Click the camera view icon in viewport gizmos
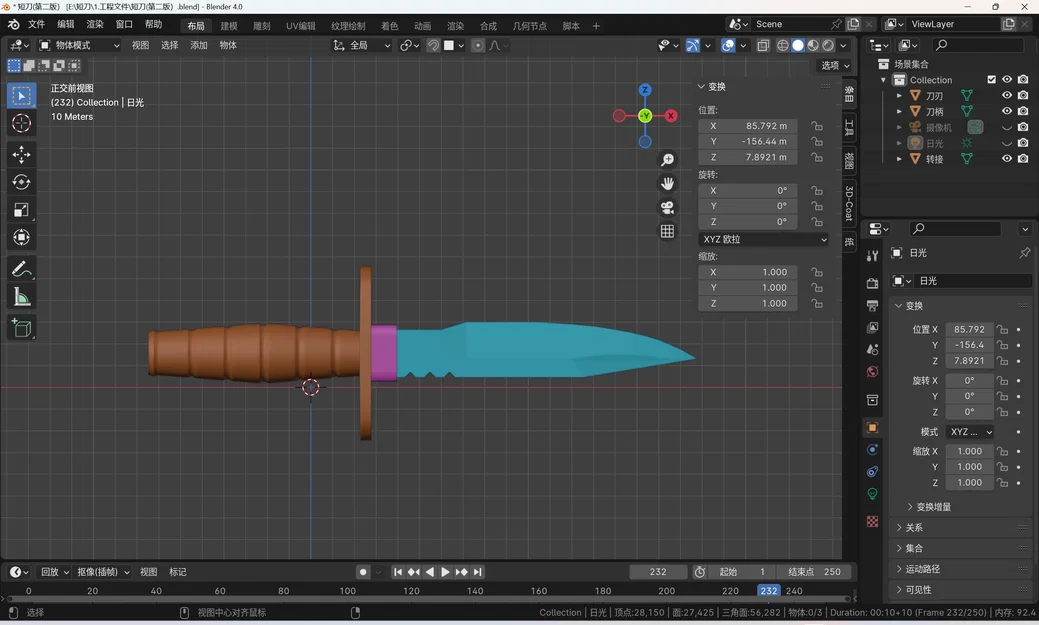This screenshot has width=1039, height=625. (668, 208)
